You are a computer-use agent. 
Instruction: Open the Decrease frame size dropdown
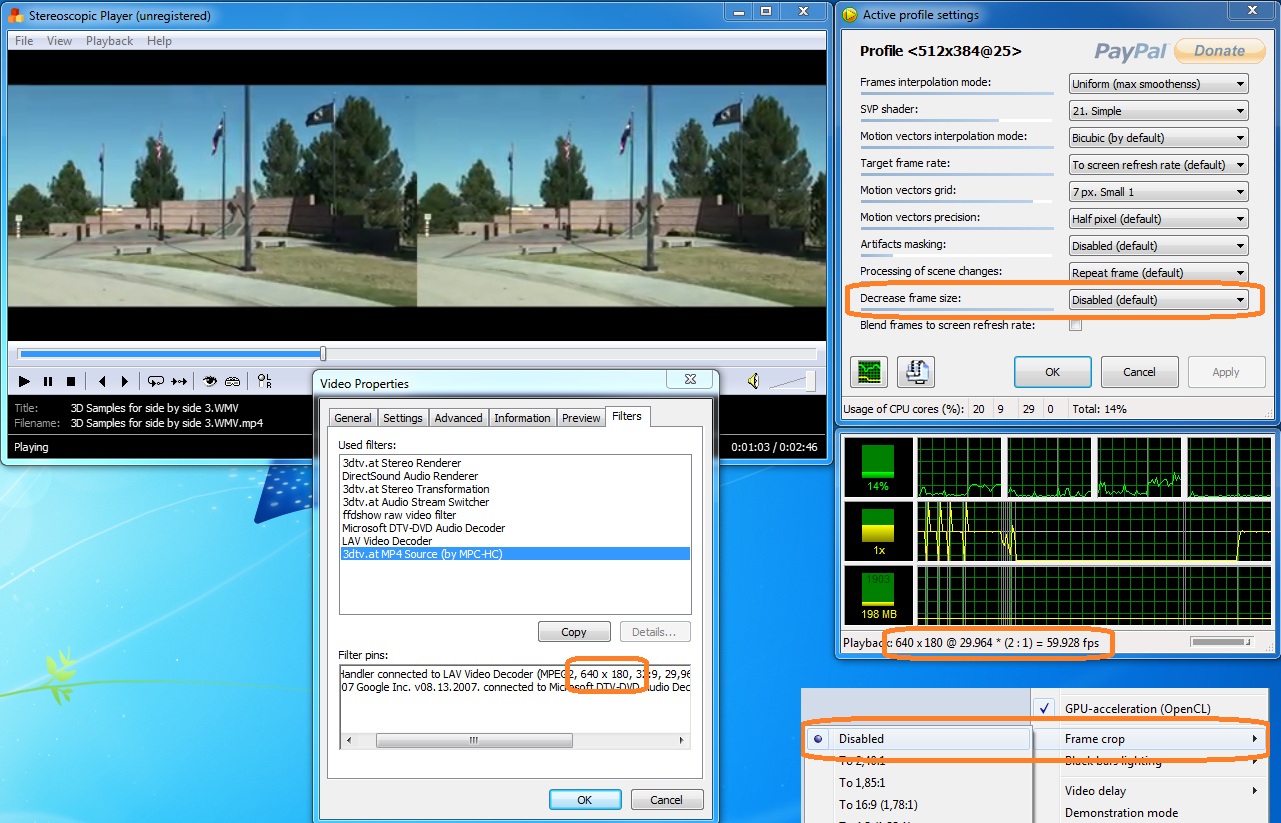point(1158,300)
